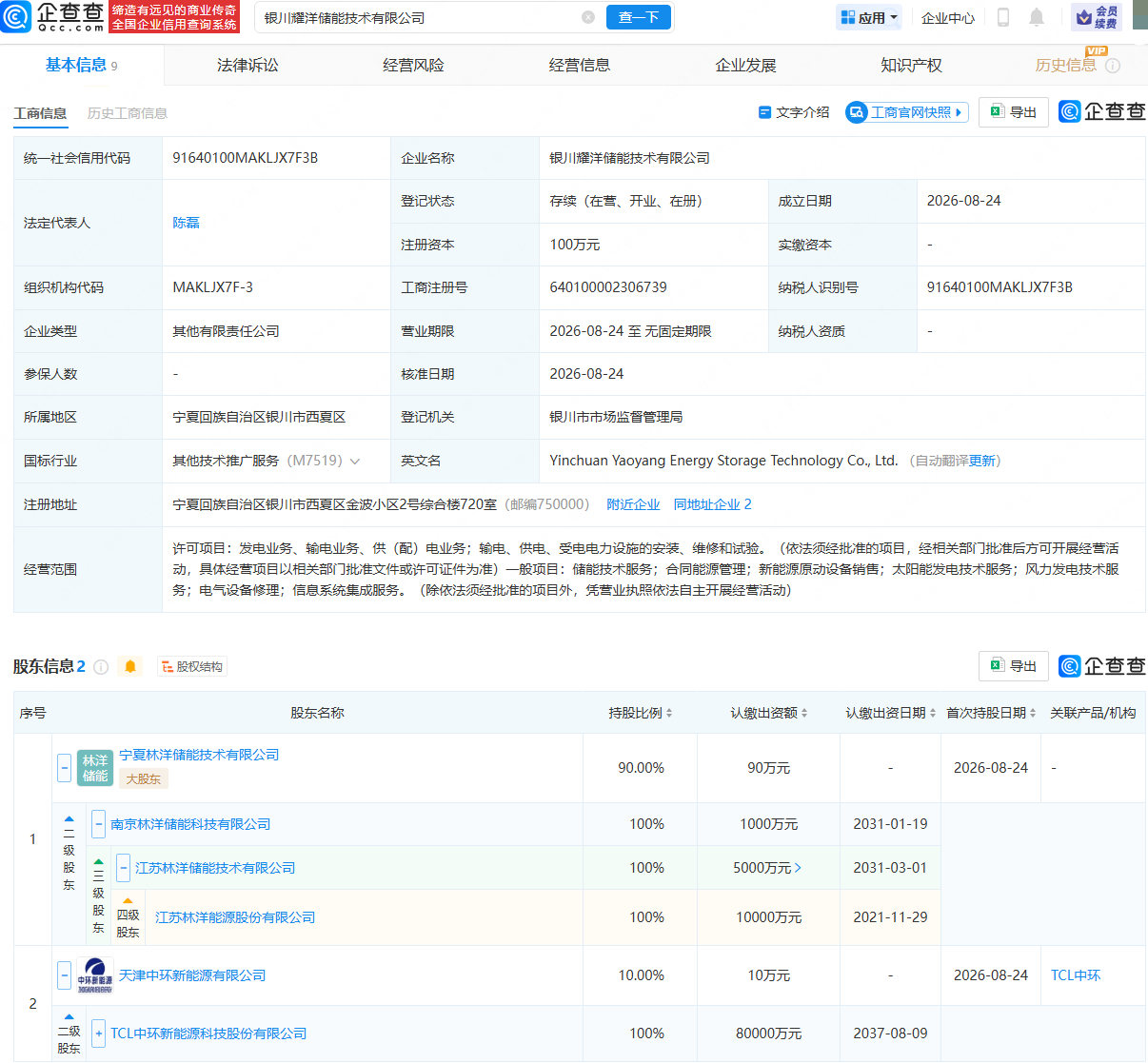This screenshot has height=1063, width=1148.
Task: Collapse the 二级股东 arrow under shareholder 1
Action: pos(69,818)
